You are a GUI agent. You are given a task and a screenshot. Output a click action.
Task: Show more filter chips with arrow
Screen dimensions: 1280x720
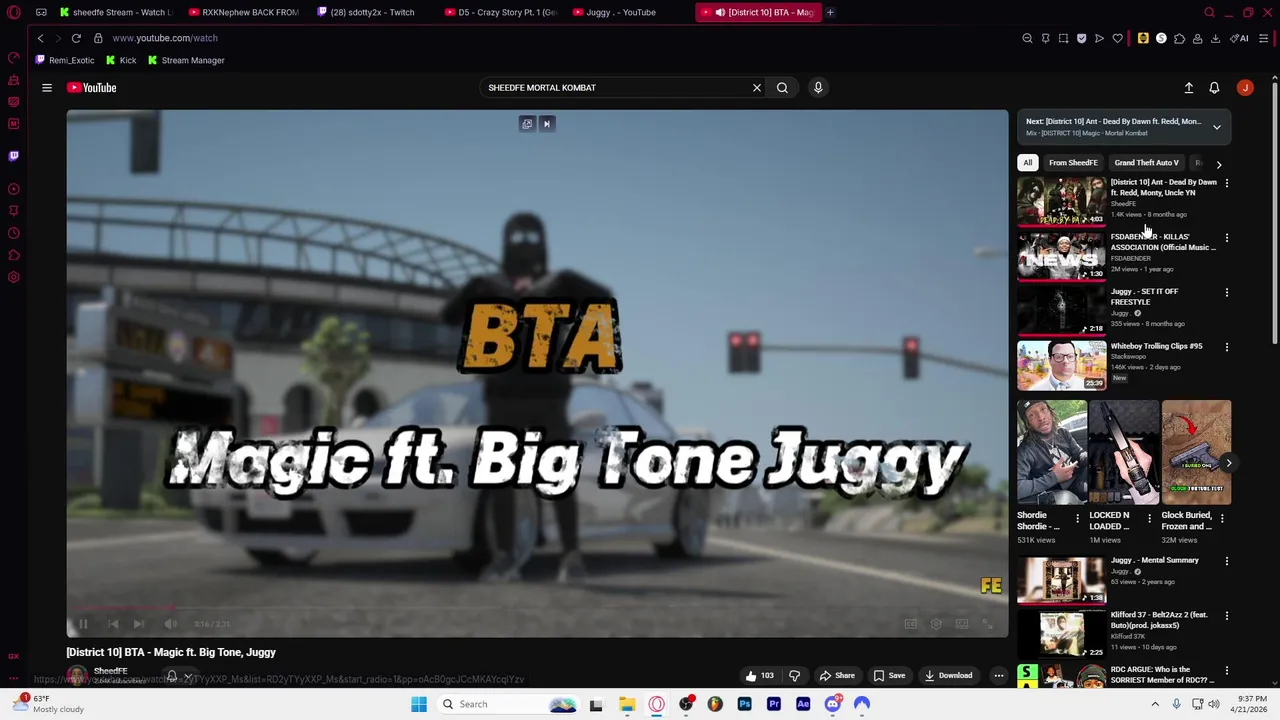[x=1218, y=164]
